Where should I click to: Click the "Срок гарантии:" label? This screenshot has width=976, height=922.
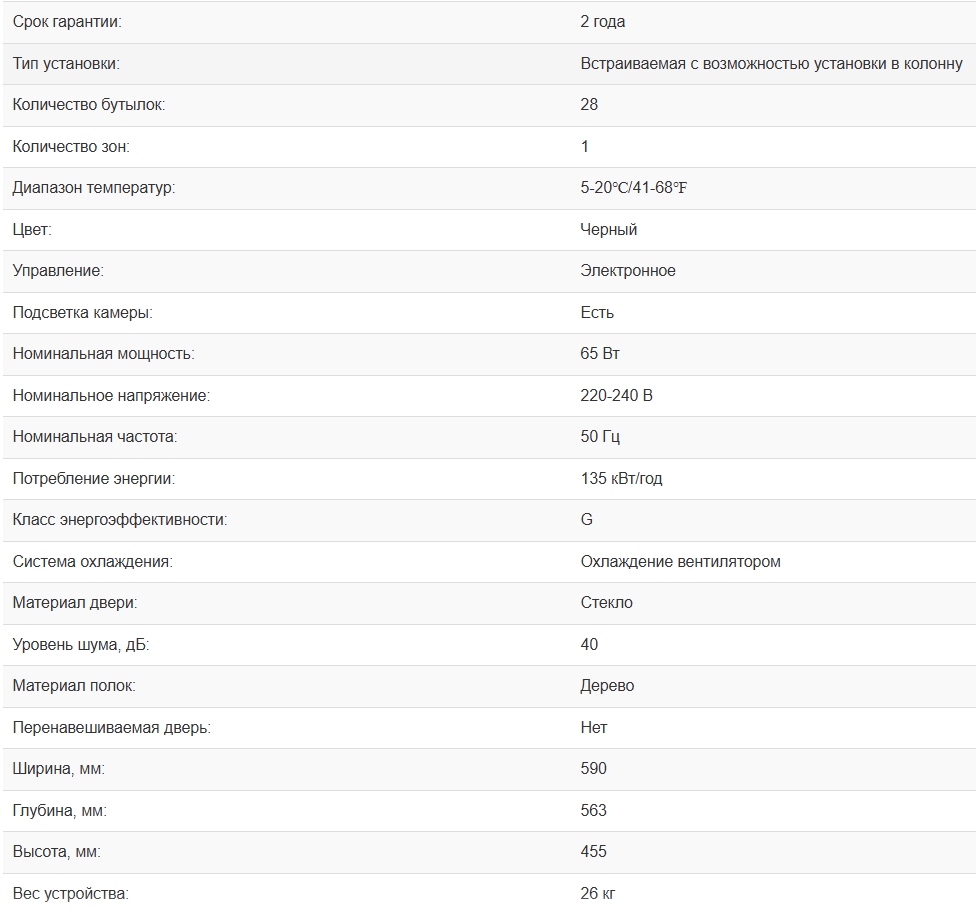click(x=67, y=22)
